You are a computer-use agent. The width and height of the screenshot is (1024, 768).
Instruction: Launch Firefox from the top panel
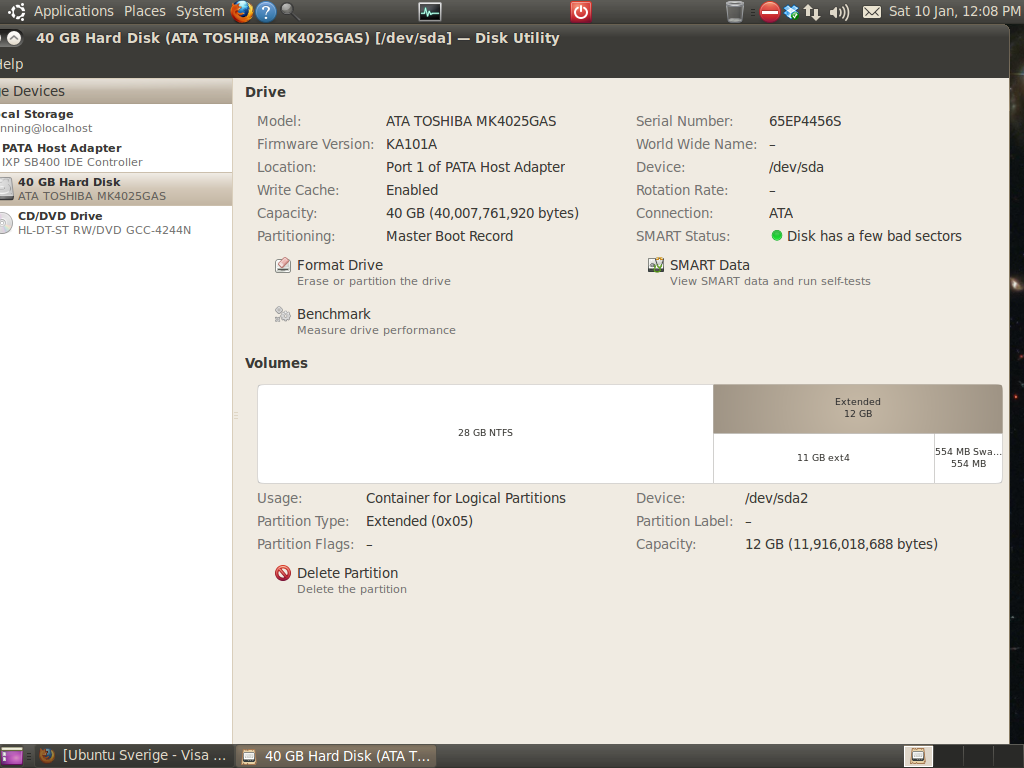[242, 11]
